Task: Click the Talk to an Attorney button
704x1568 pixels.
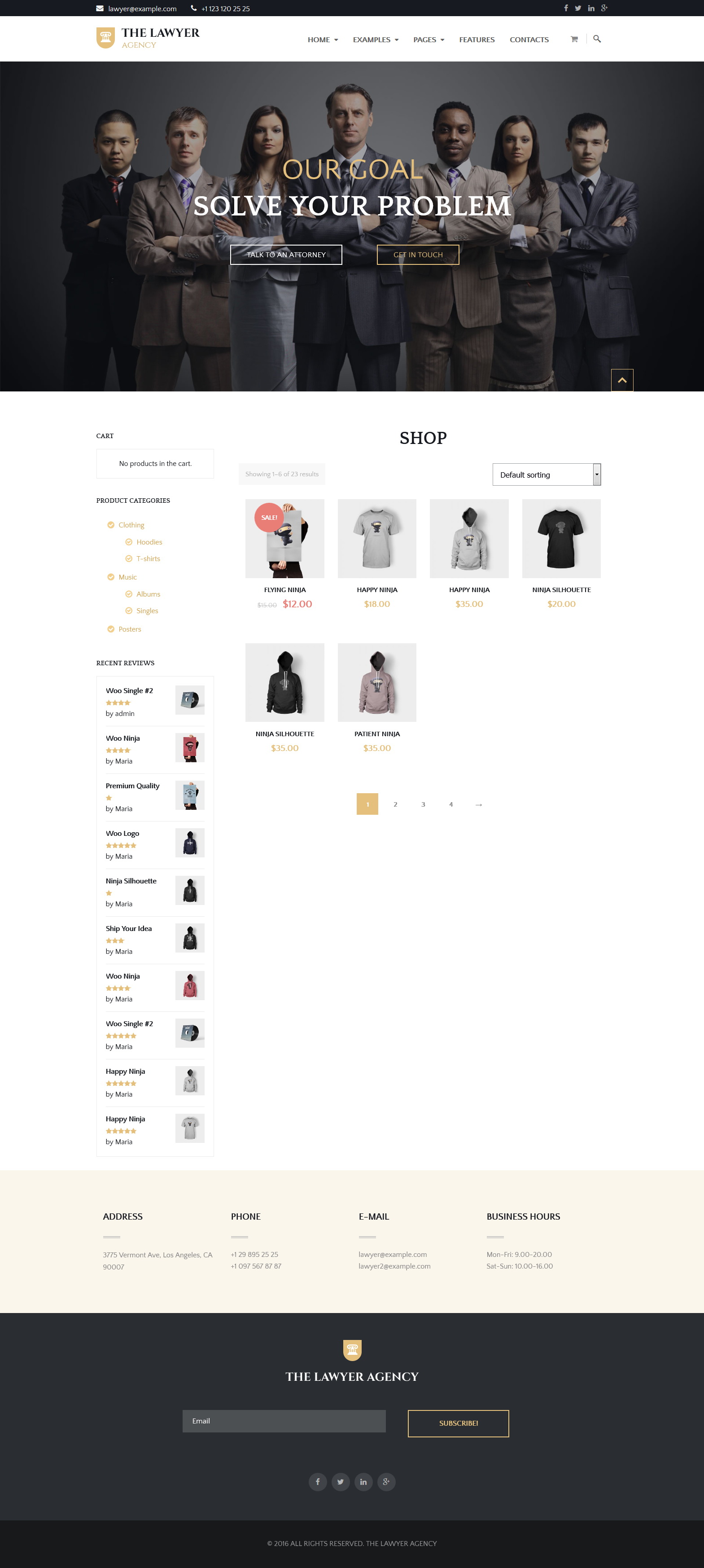Action: [286, 255]
